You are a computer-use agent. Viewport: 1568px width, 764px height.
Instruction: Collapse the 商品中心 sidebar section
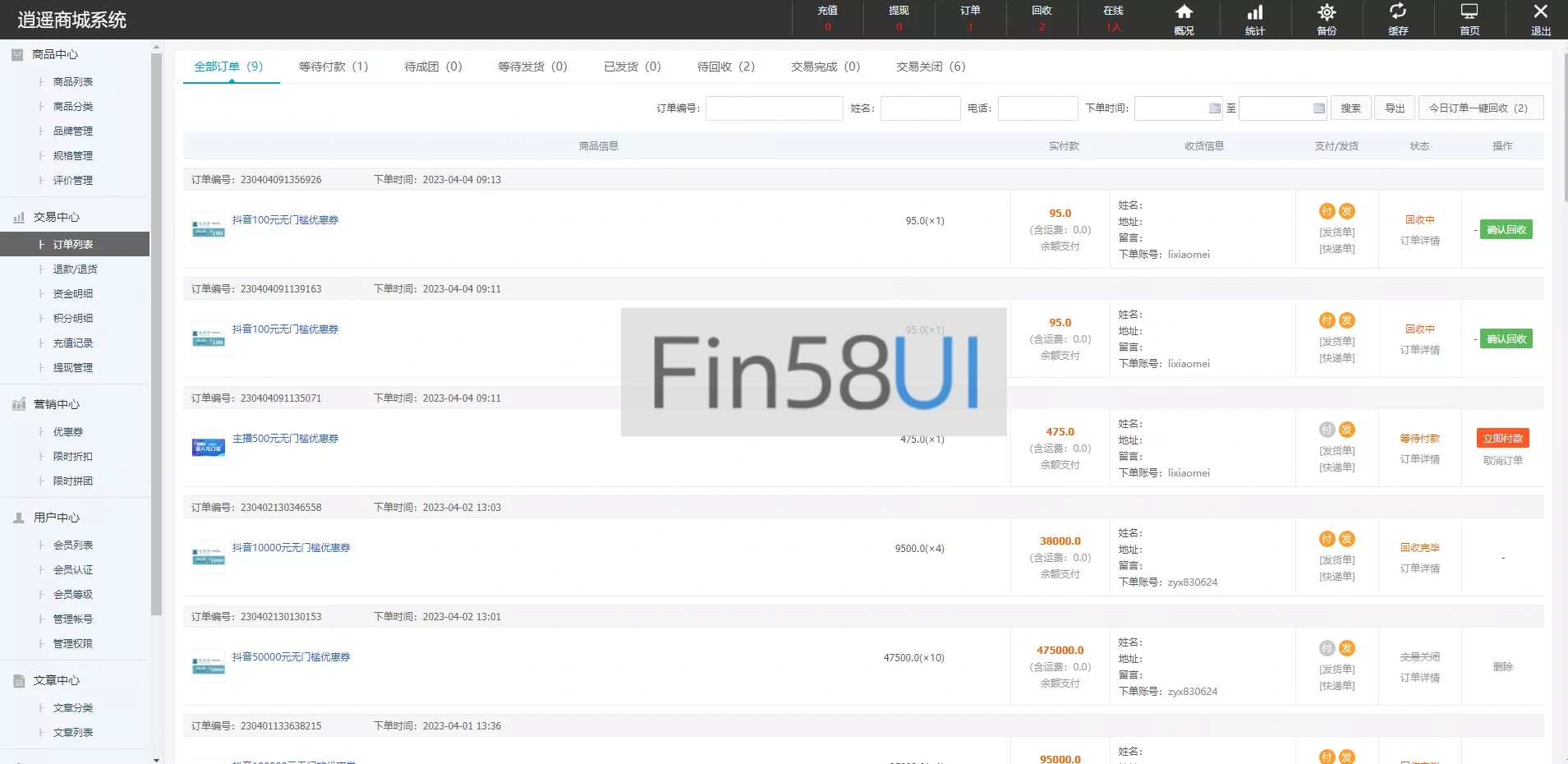coord(55,54)
